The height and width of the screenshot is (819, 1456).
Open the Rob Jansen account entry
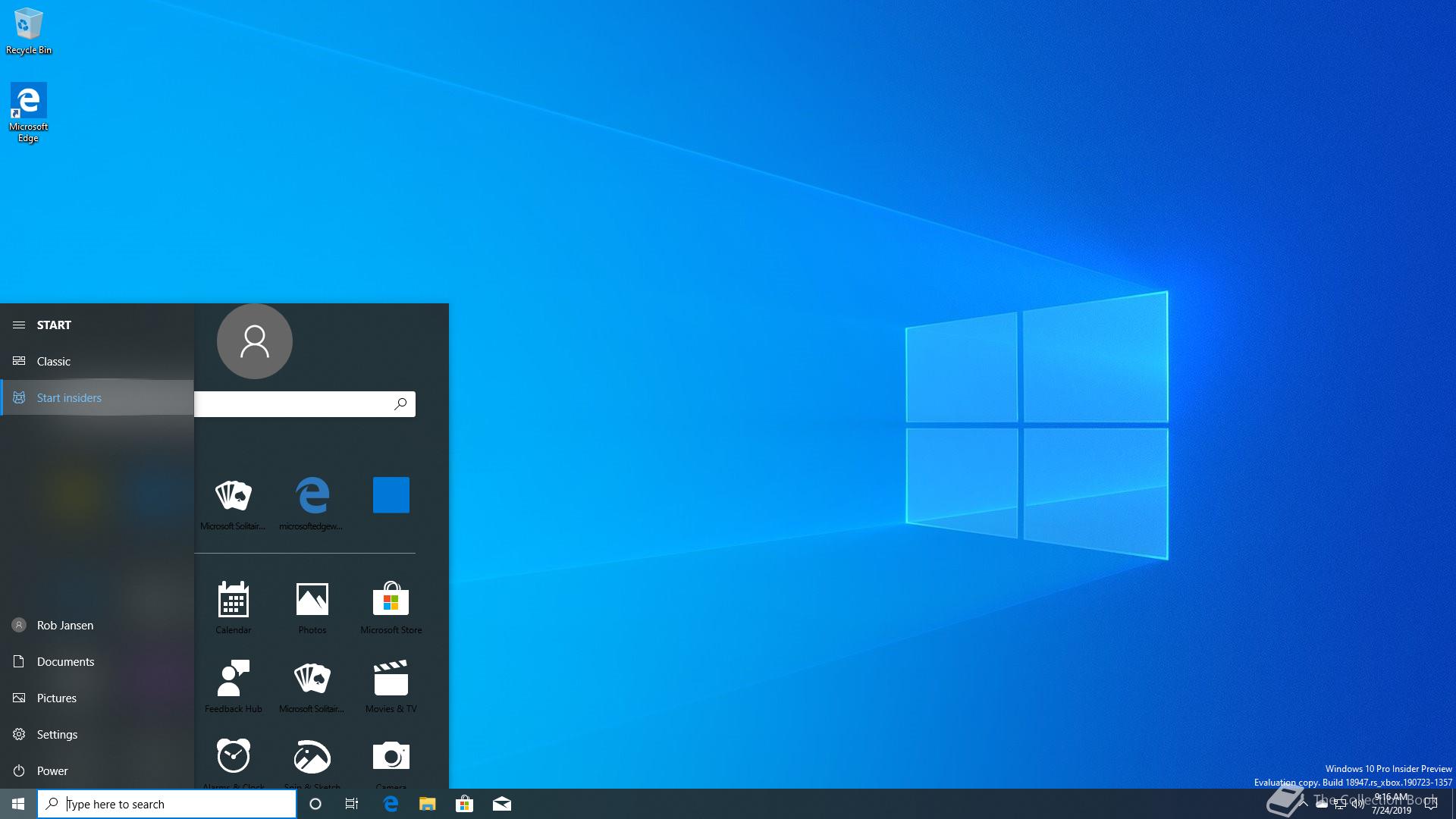click(97, 625)
